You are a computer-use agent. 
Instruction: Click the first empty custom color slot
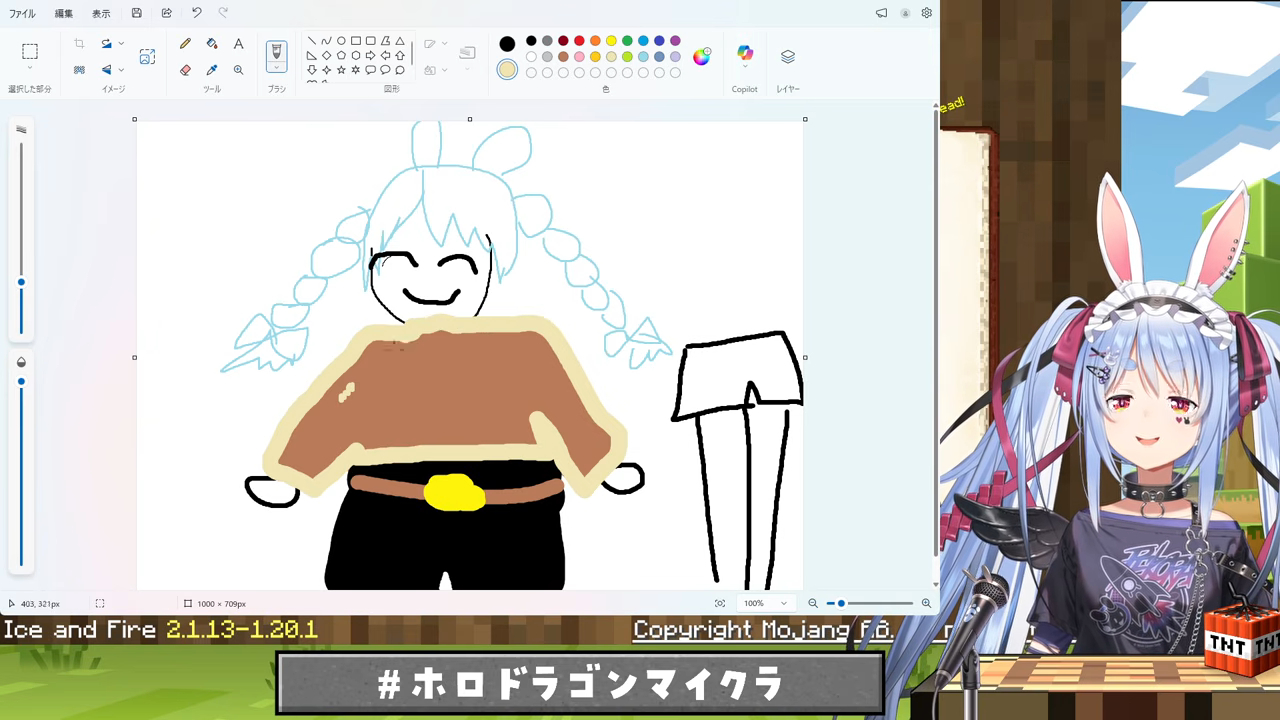click(531, 73)
